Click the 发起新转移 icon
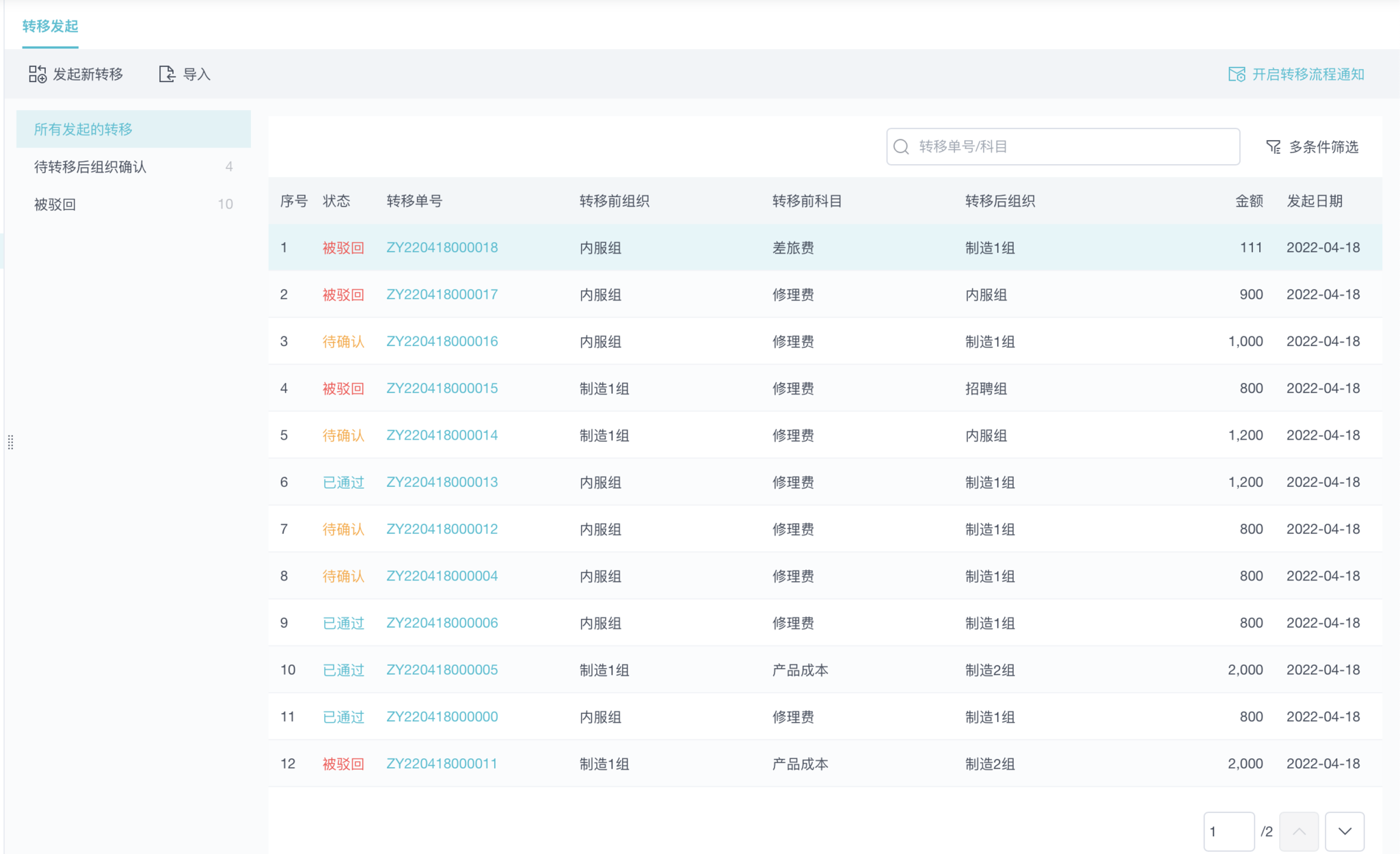Image resolution: width=1400 pixels, height=854 pixels. [38, 74]
